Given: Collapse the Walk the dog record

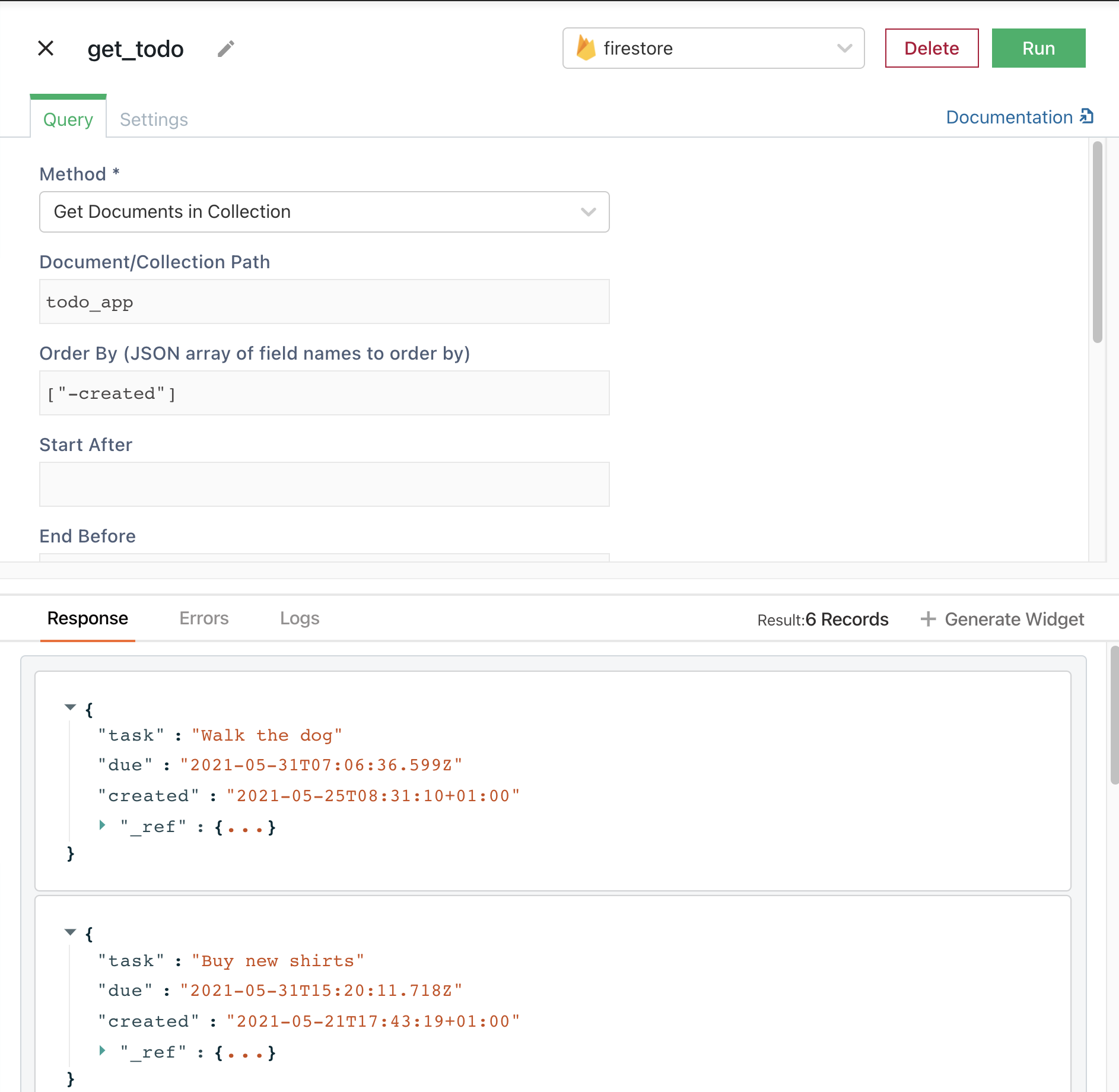Looking at the screenshot, I should click(70, 707).
